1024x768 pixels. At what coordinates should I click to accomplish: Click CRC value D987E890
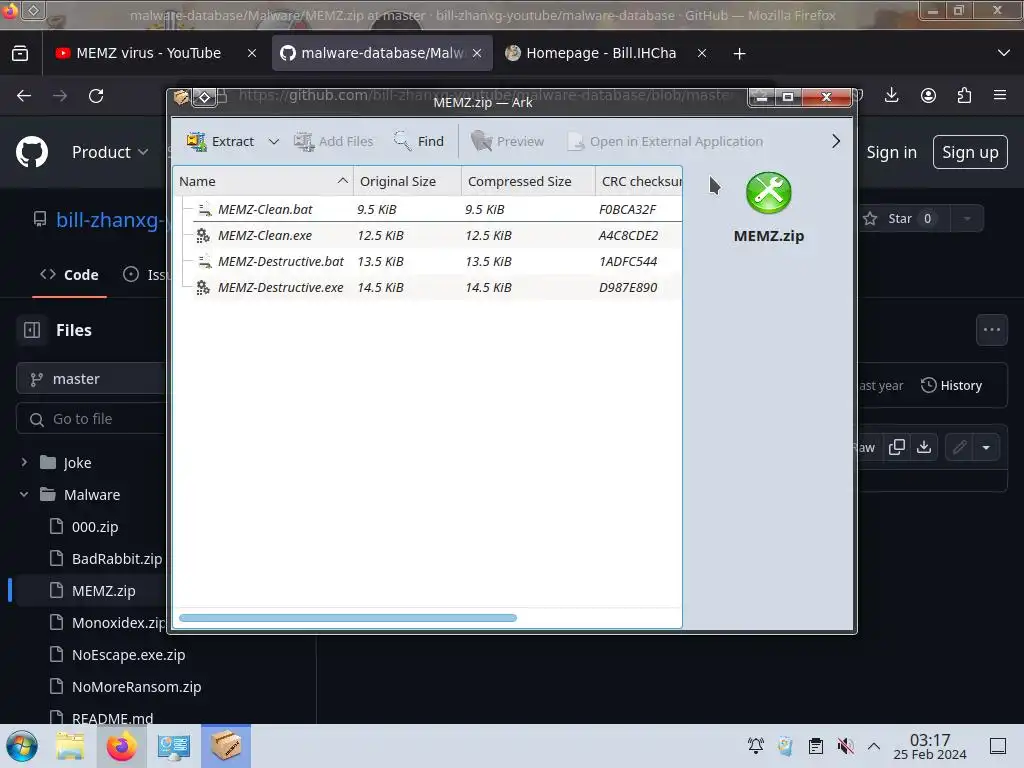click(628, 287)
